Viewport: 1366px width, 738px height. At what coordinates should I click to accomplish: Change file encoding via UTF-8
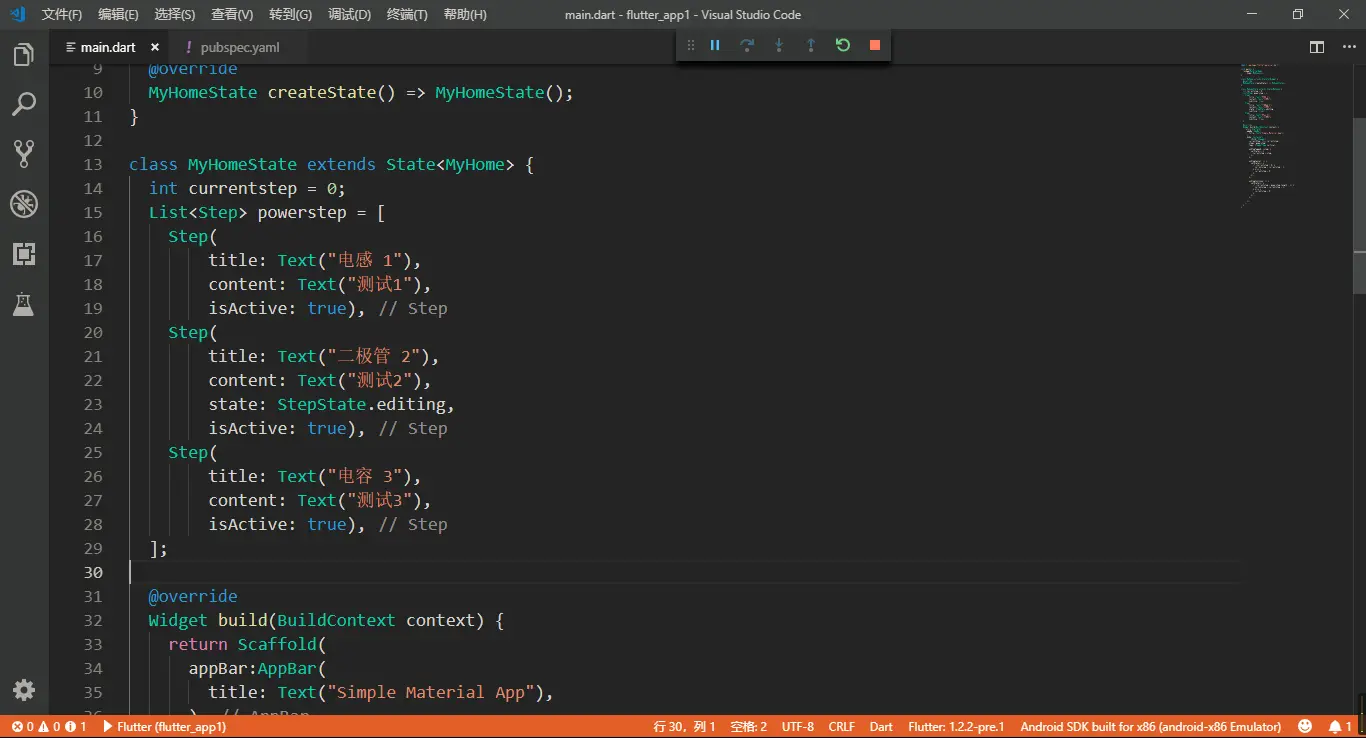[x=798, y=727]
